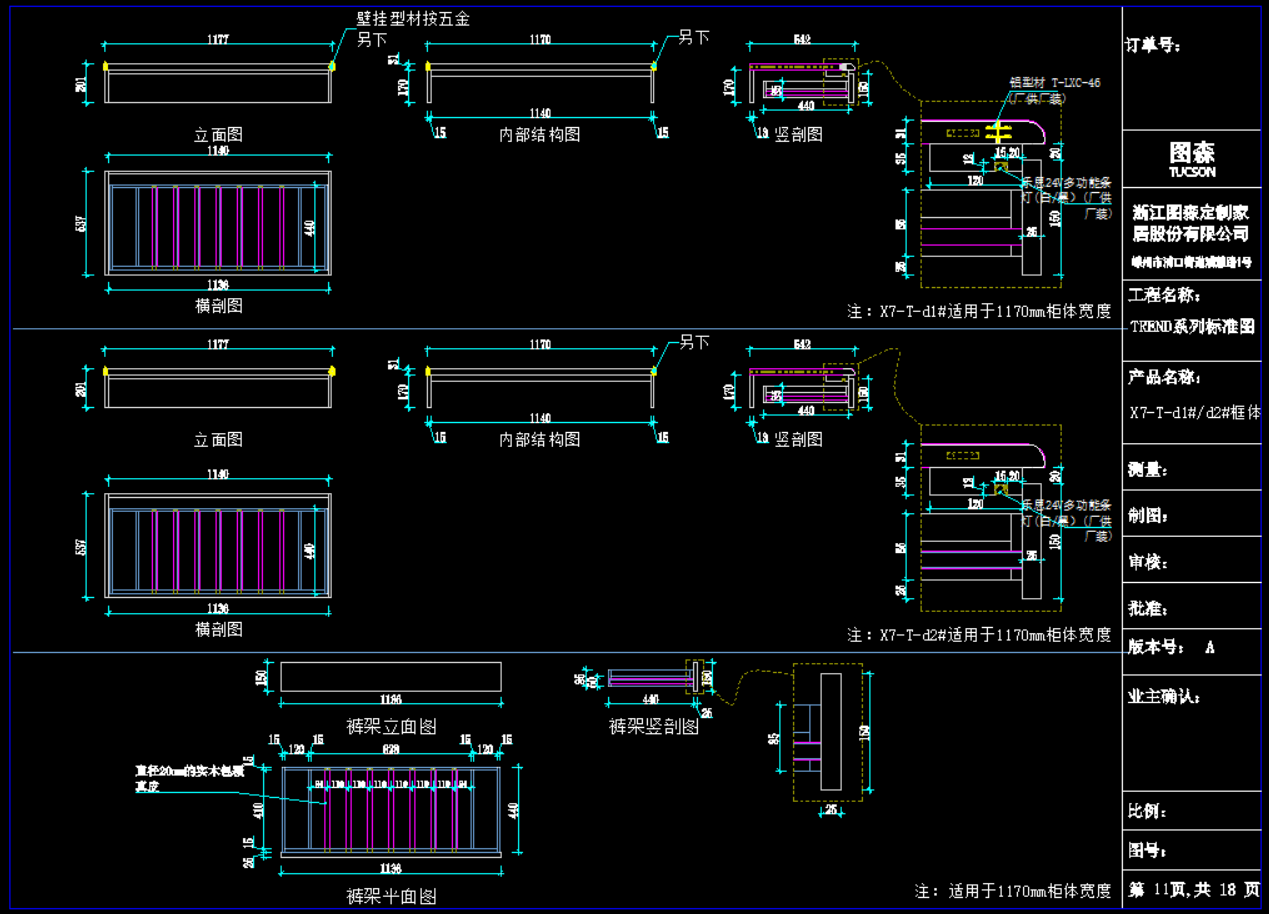1269x914 pixels.
Task: Click the note X7-T-d2#适用于1170mm柜体宽度
Action: click(979, 635)
